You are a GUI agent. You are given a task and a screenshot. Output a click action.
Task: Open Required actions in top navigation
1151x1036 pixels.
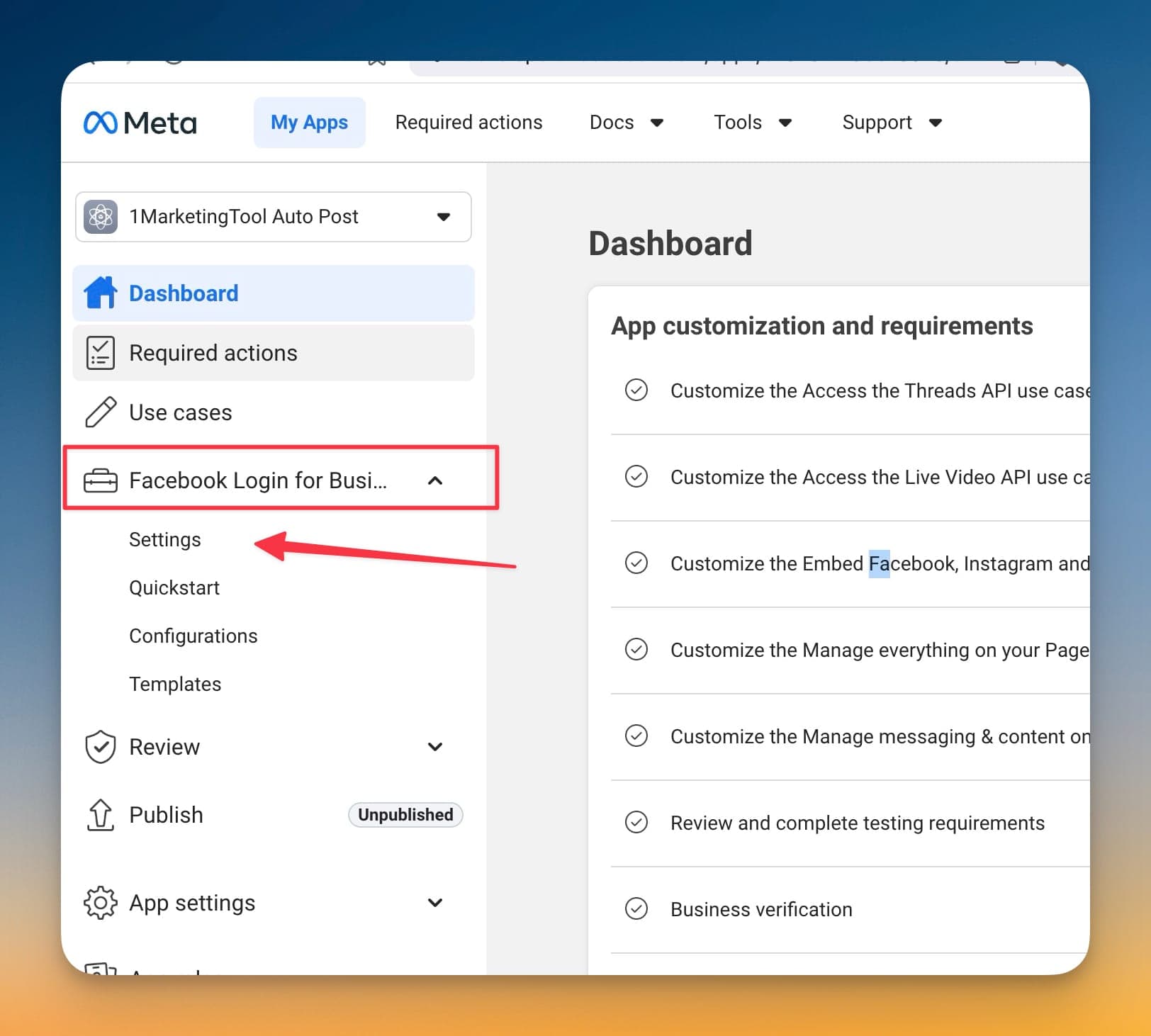pyautogui.click(x=468, y=123)
